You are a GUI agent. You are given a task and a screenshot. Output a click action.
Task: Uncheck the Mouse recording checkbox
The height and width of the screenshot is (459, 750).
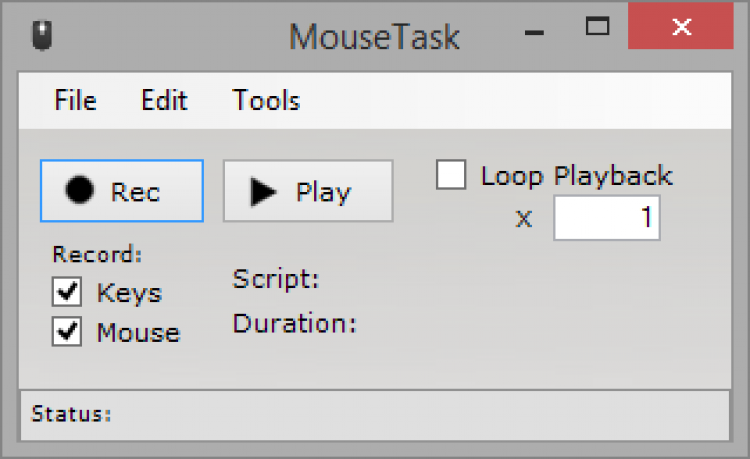67,333
